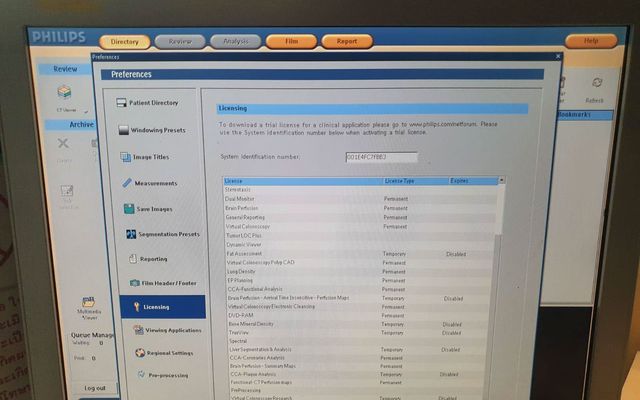This screenshot has width=640, height=400.
Task: Sort by the License column header
Action: pyautogui.click(x=303, y=181)
